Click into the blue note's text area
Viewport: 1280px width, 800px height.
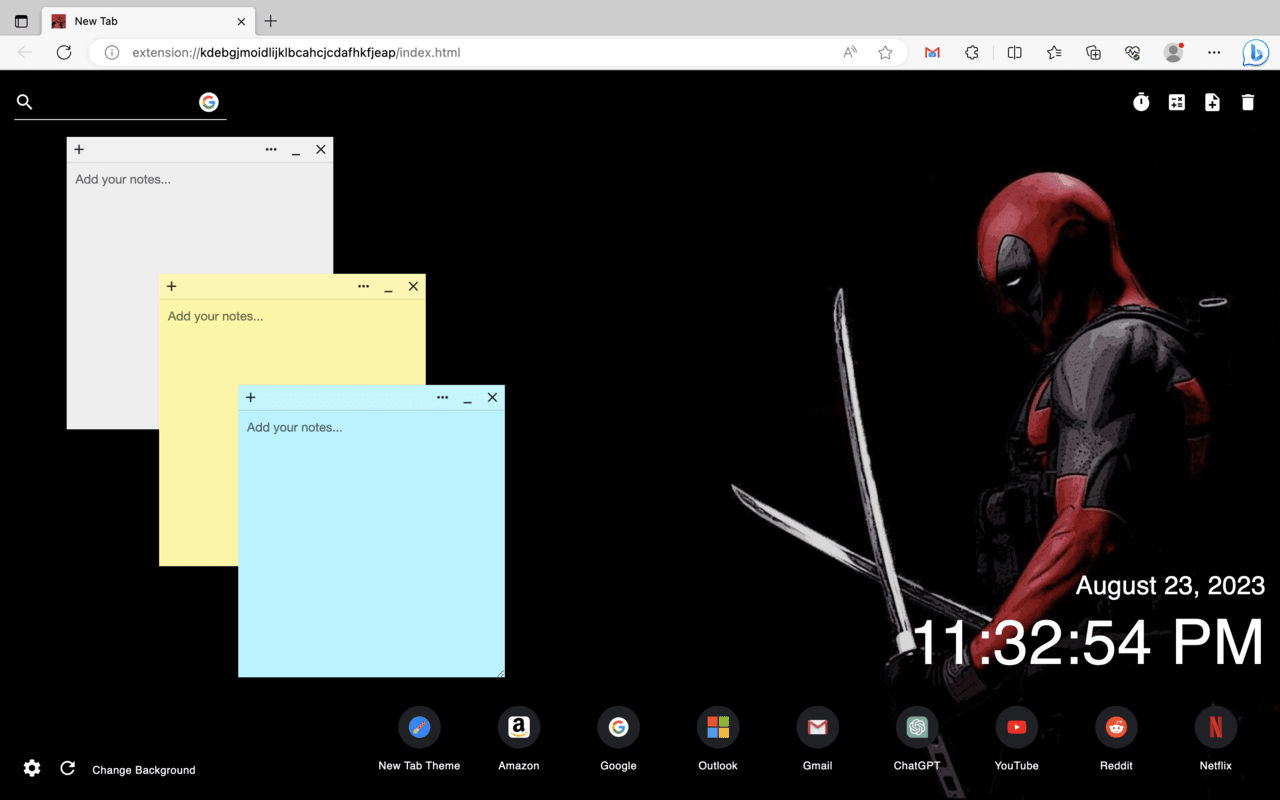[371, 543]
